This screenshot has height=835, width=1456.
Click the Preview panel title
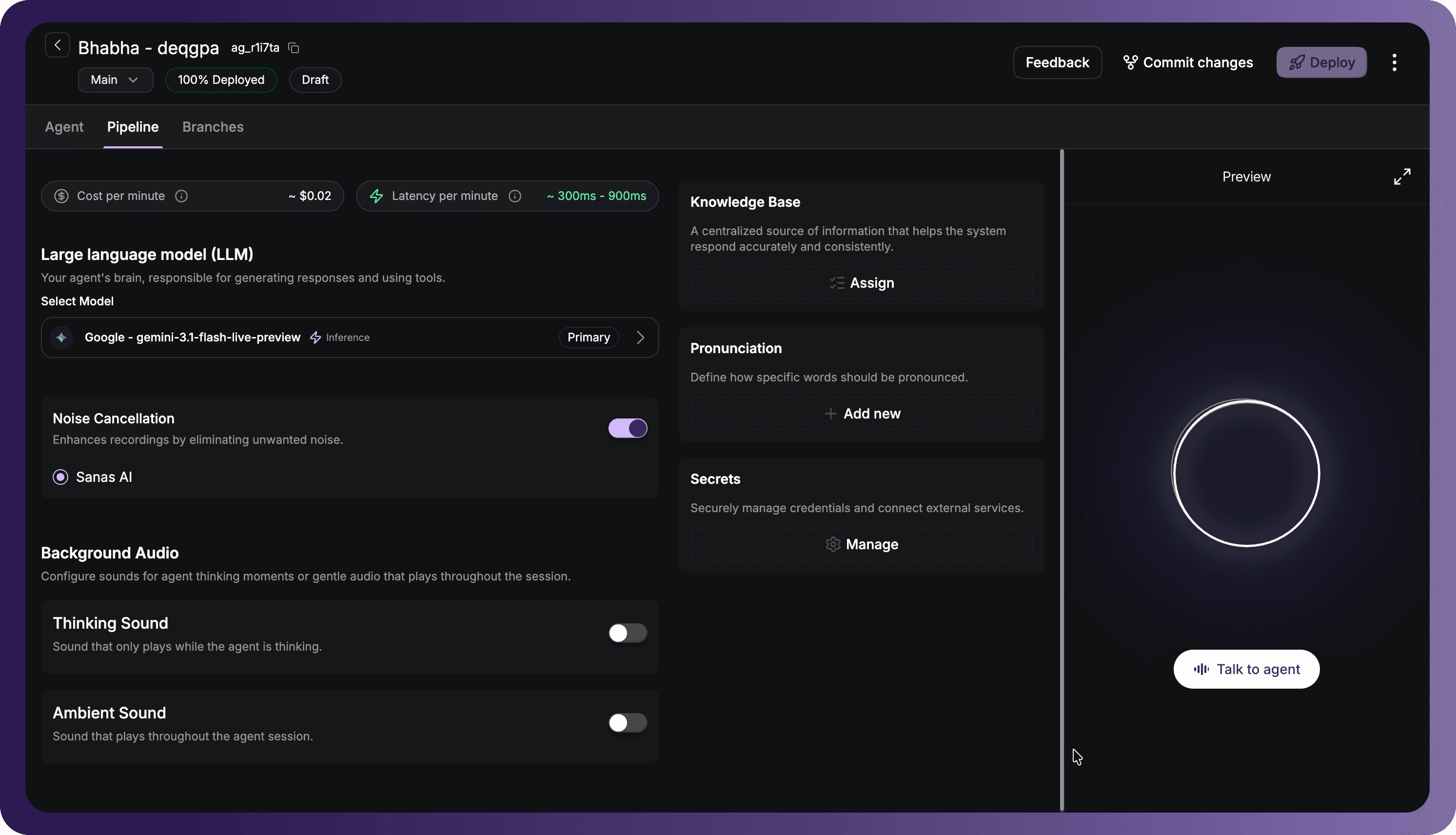click(x=1246, y=177)
